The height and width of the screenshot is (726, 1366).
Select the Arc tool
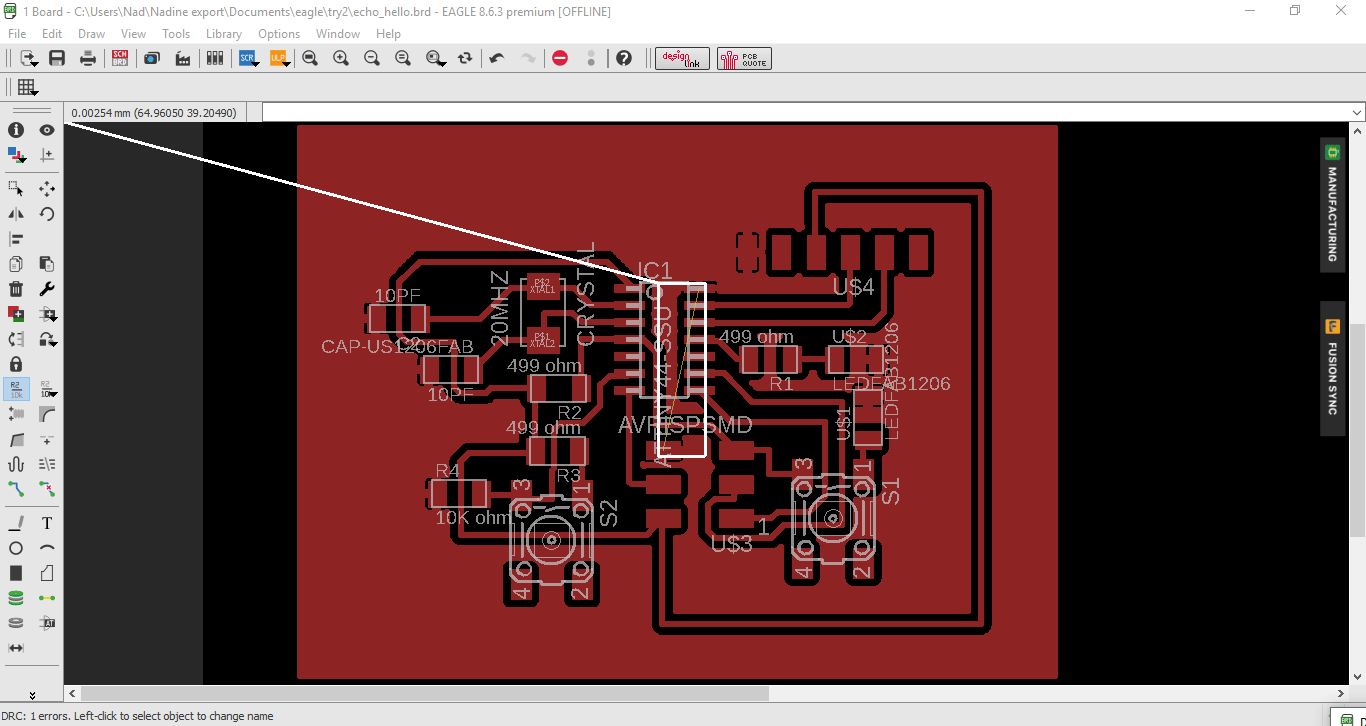tap(46, 548)
